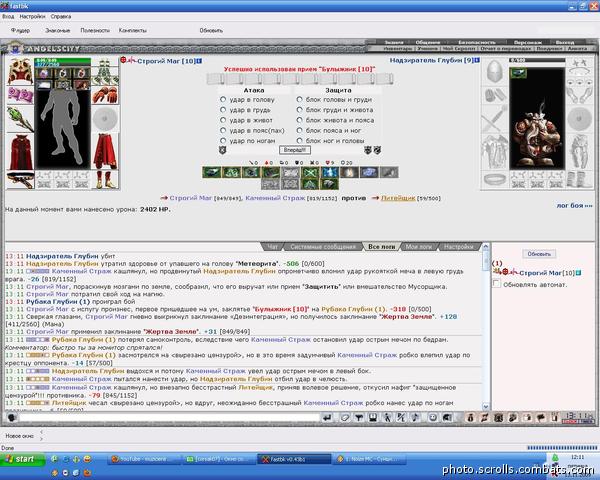Click the info icon next to Строгий Маг [10]
This screenshot has width=600, height=480.
click(199, 61)
